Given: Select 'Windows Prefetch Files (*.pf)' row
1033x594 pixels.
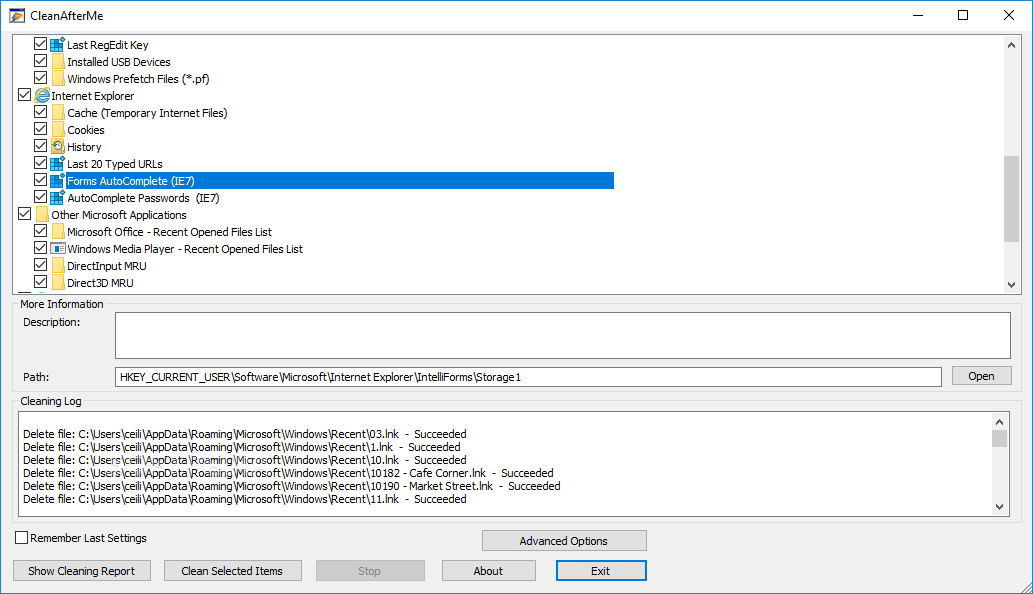Looking at the screenshot, I should coord(138,79).
